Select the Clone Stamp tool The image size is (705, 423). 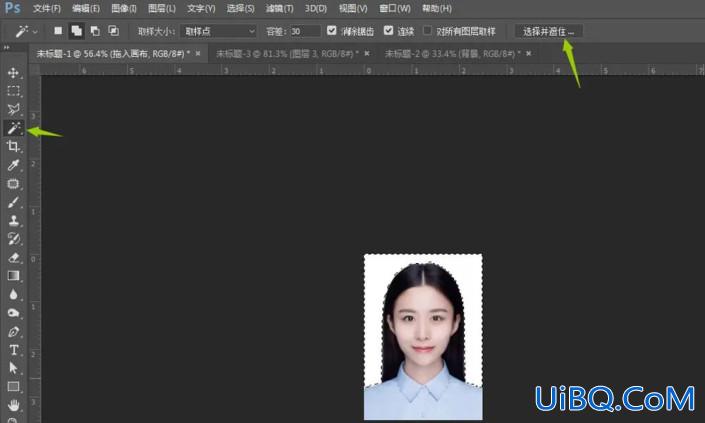click(13, 220)
